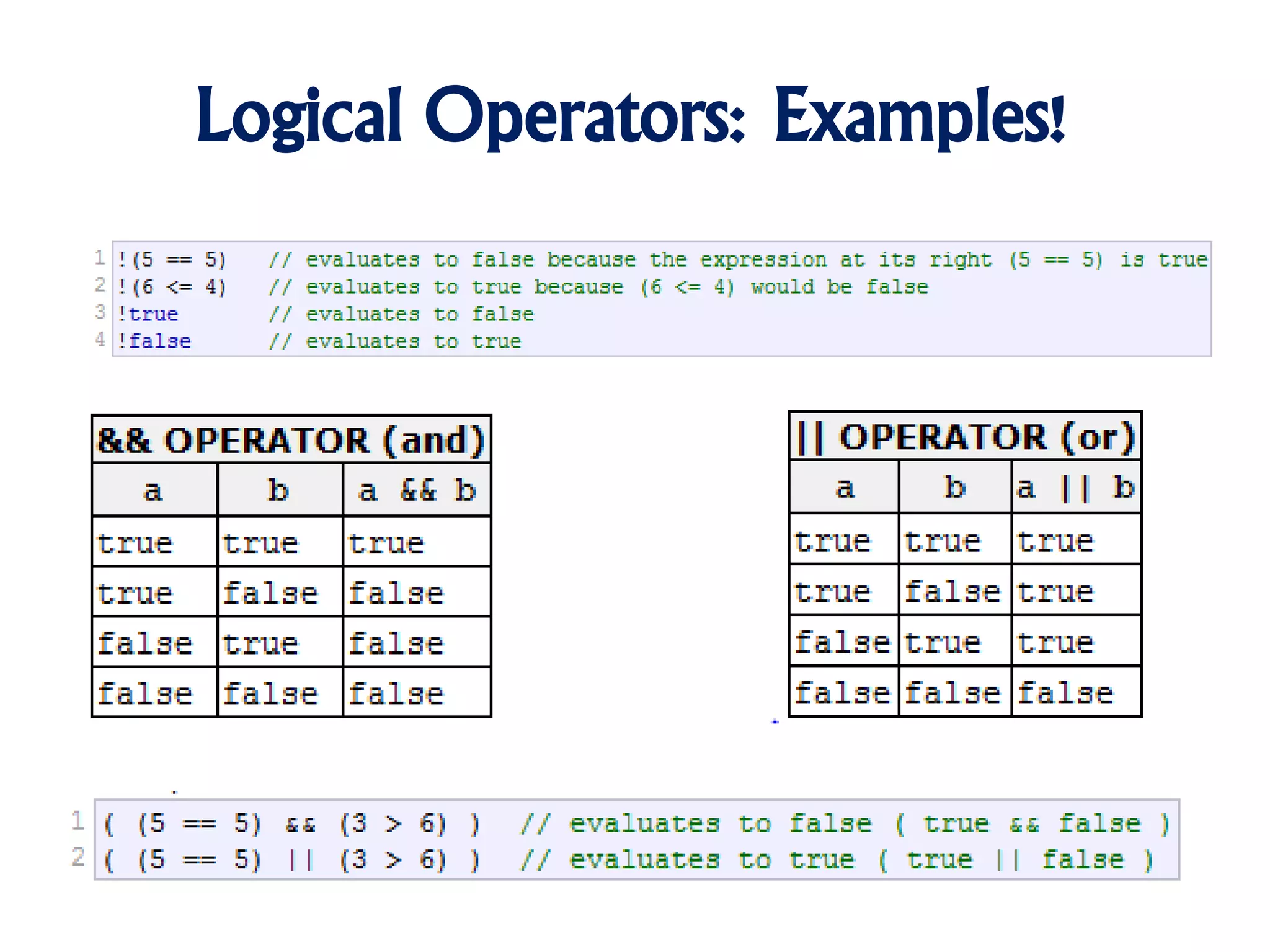
Task: Click the '// evaluates to false' comment after !true
Action: [401, 314]
